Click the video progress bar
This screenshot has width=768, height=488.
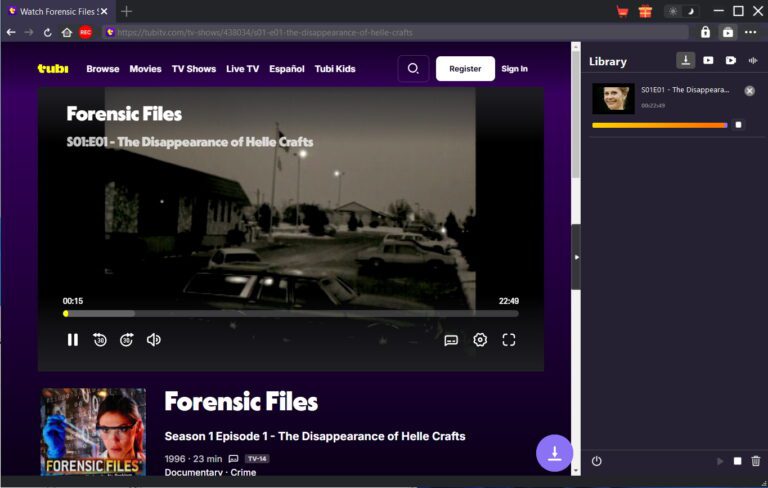tap(291, 314)
